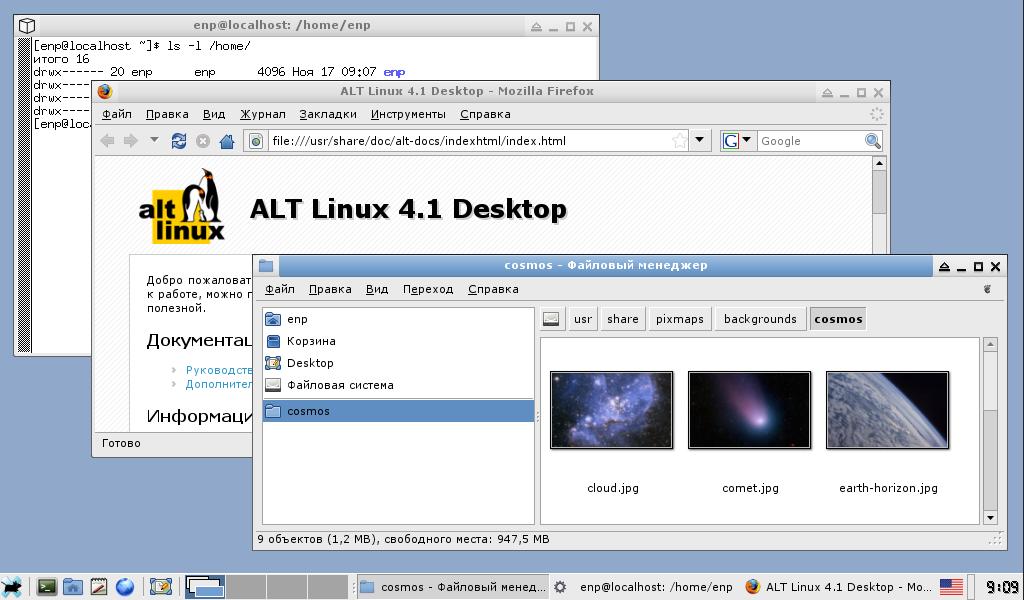Select earth-horizon.jpg thumbnail
1024x600 pixels.
click(888, 410)
